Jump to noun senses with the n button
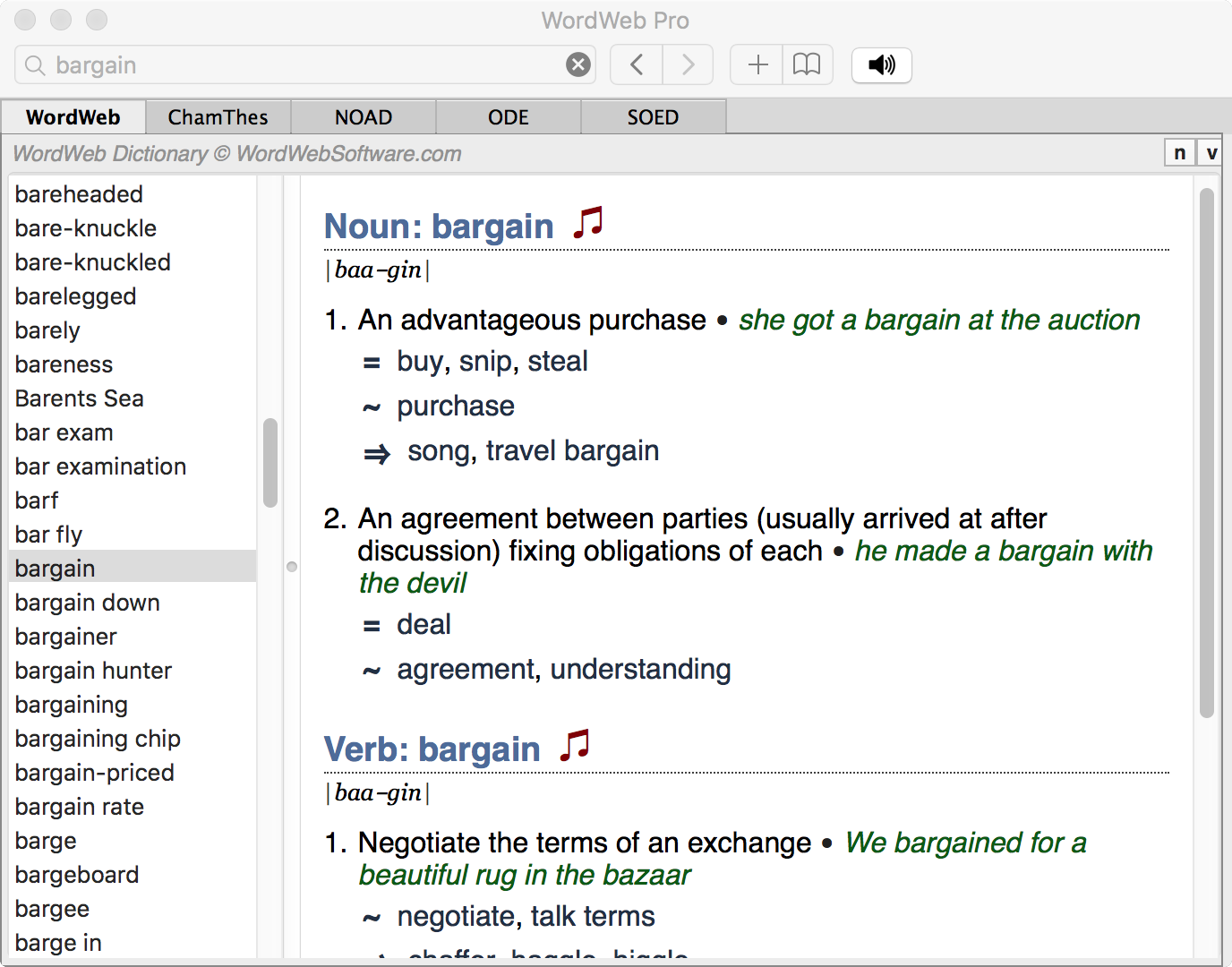Screen dimensions: 1232x967 [1179, 152]
